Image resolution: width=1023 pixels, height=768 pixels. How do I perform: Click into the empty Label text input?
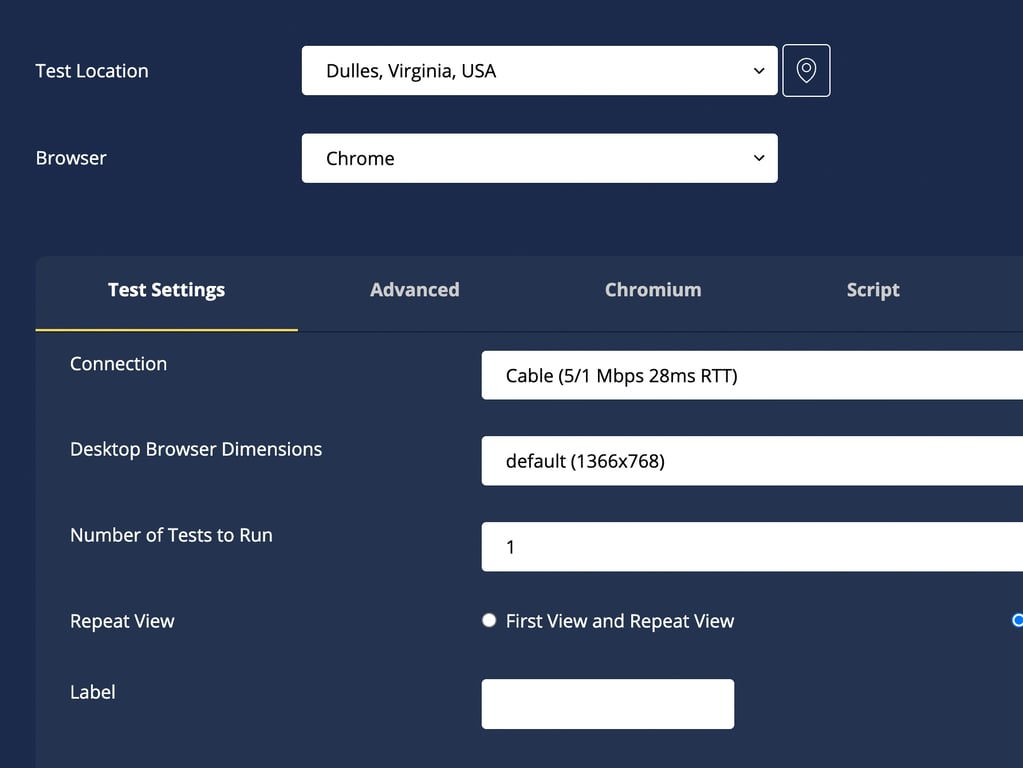pos(607,704)
